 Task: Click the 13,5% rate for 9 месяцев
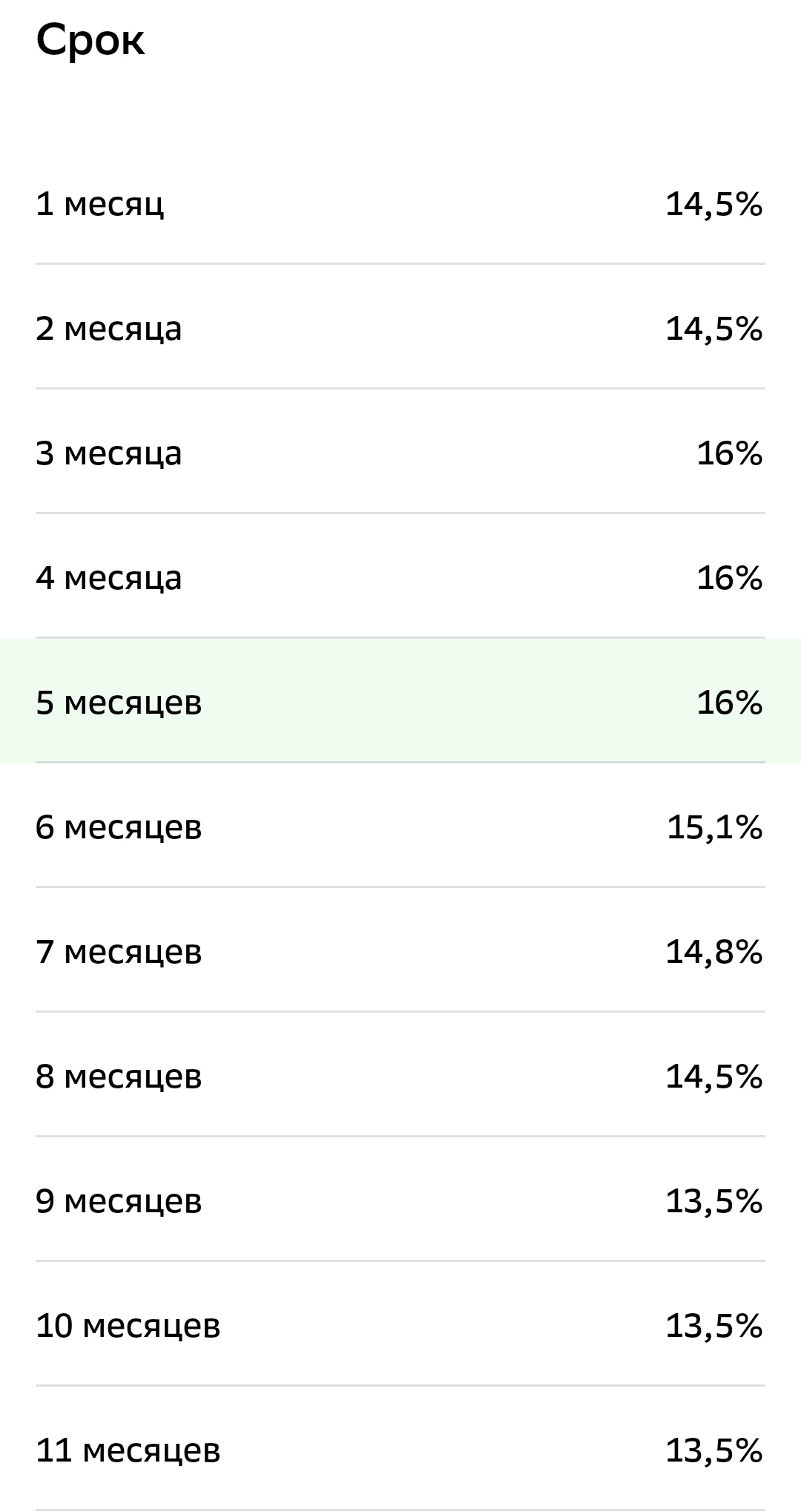[x=713, y=1200]
